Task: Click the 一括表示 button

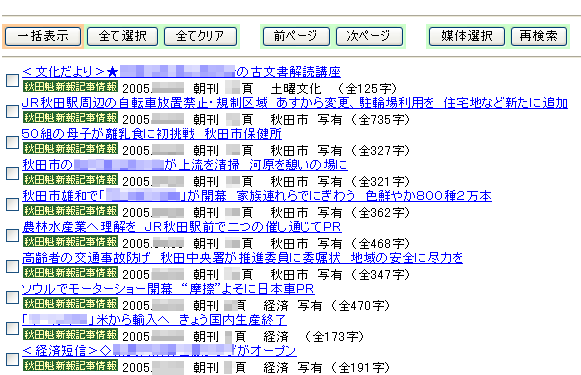Action: click(43, 36)
